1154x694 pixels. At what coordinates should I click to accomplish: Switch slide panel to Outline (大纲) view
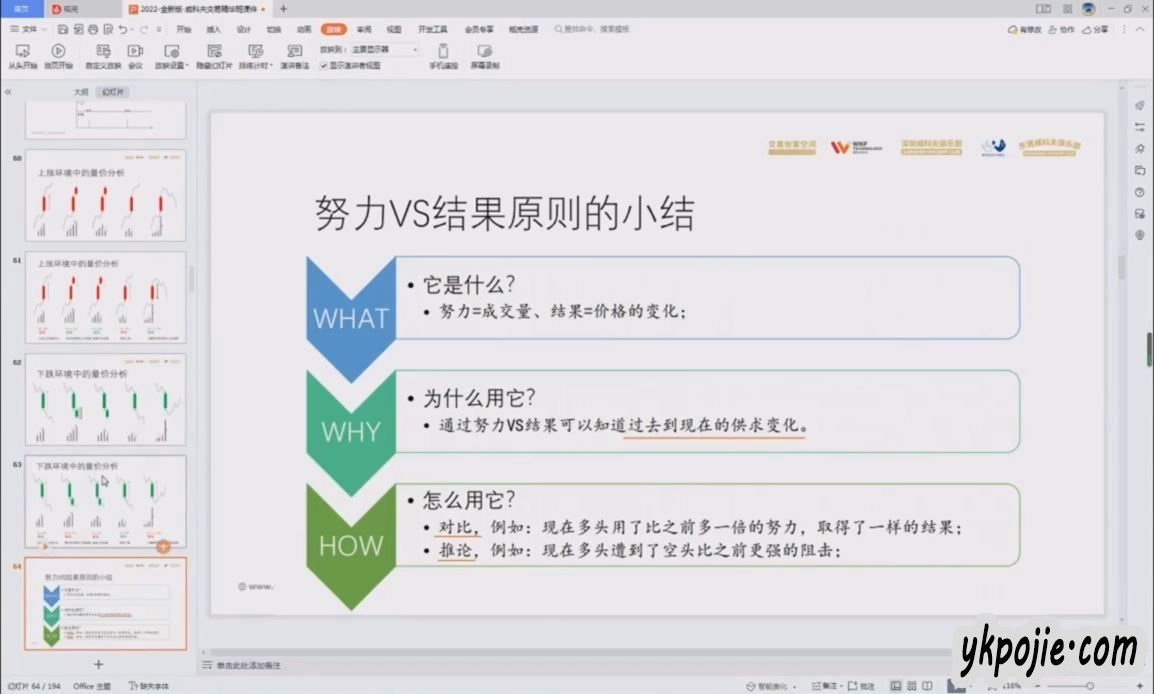coord(81,92)
